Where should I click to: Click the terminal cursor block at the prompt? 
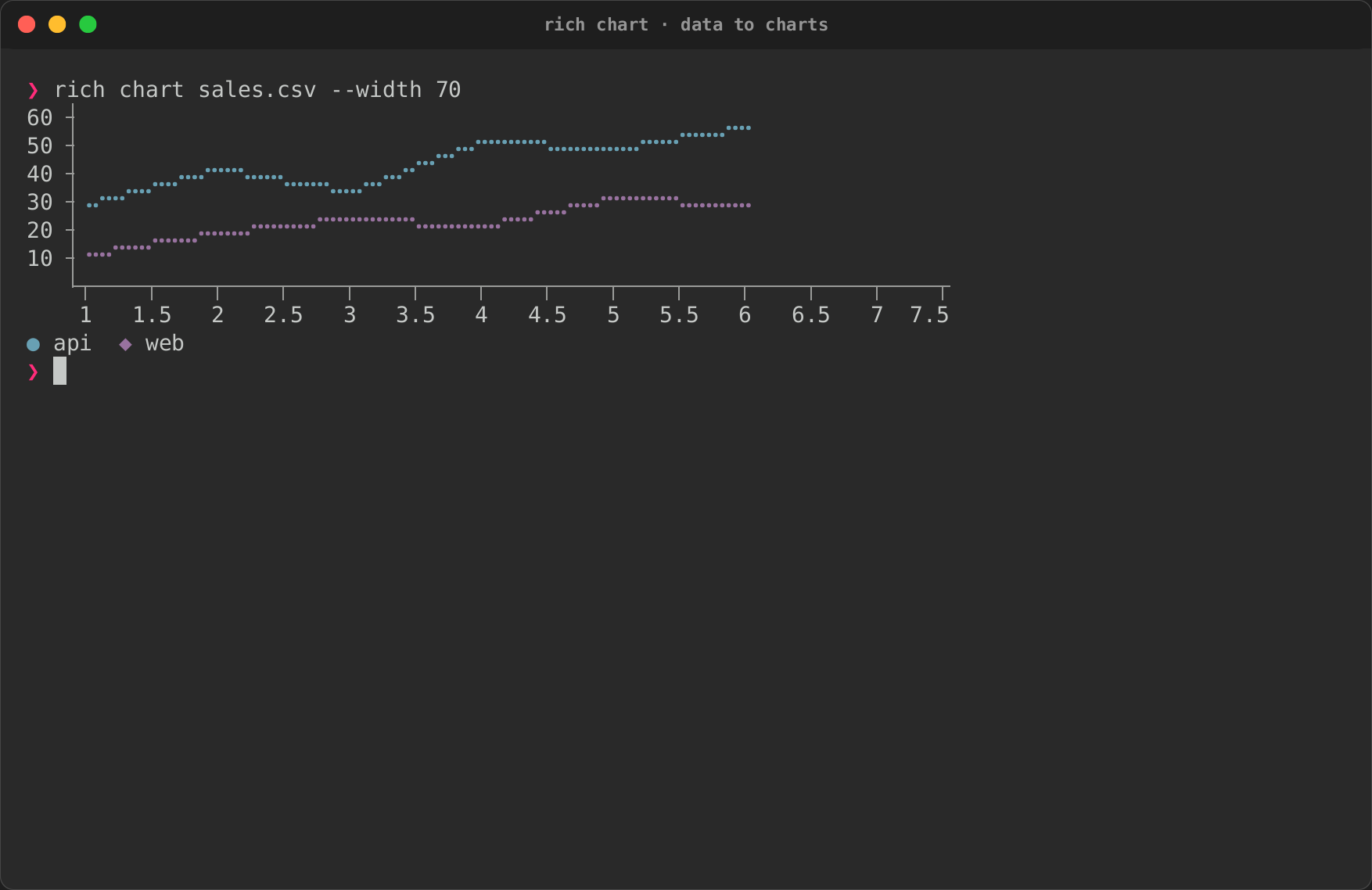(x=59, y=371)
